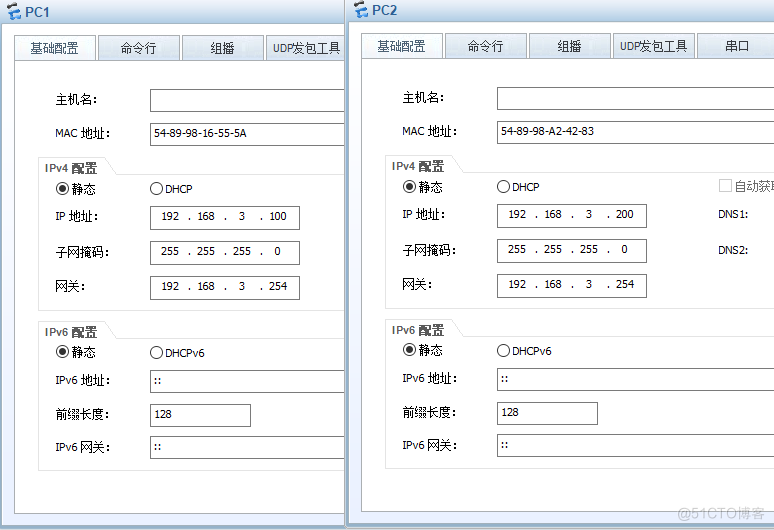
Task: Click the MAC 地址 field in PC2
Action: pos(635,132)
